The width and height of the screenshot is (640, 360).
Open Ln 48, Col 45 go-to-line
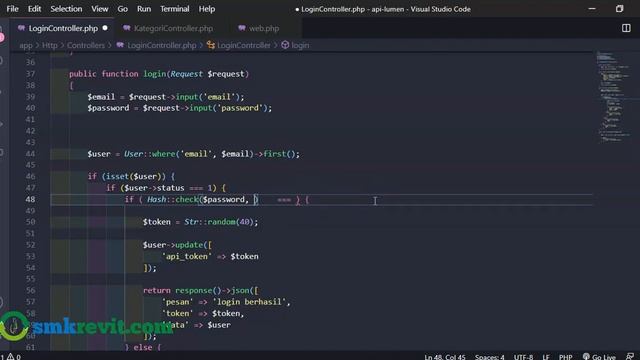click(x=444, y=356)
